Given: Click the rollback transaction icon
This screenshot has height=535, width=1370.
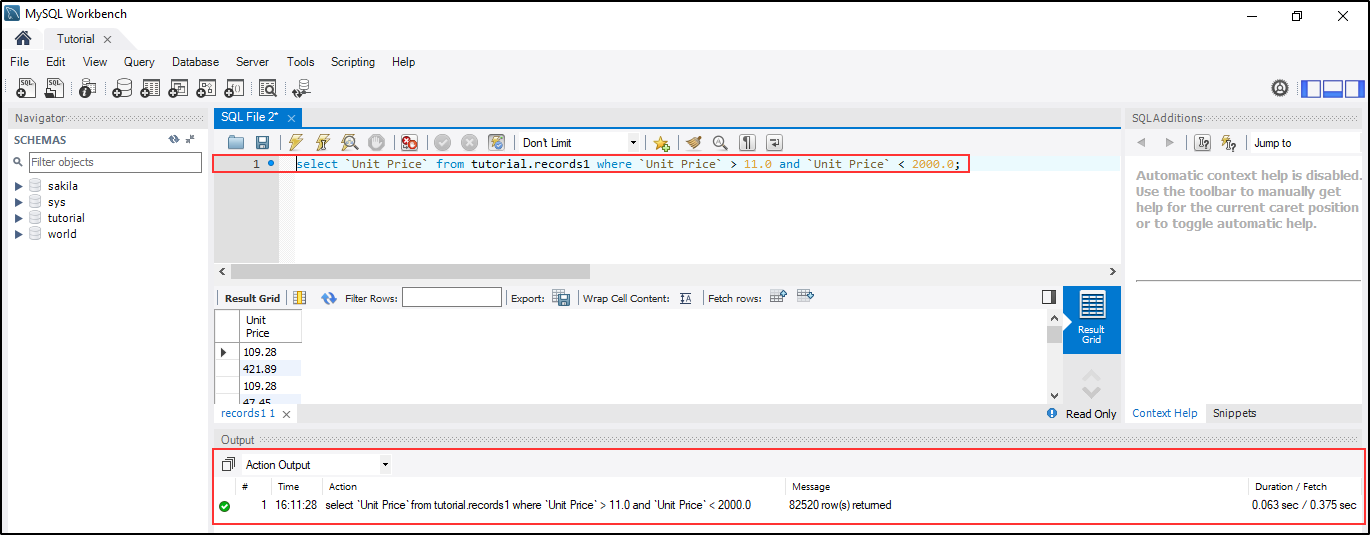Looking at the screenshot, I should click(x=469, y=143).
